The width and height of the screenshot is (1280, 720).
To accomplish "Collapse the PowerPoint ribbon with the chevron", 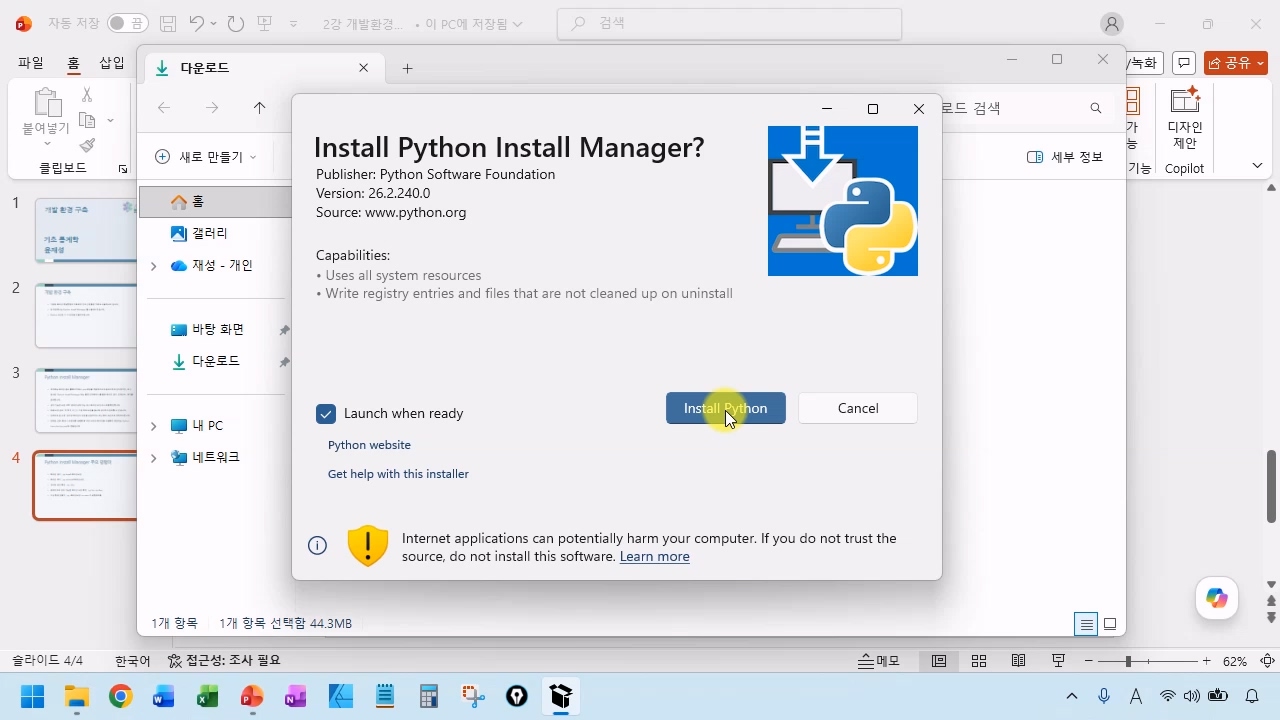I will coord(1258,166).
